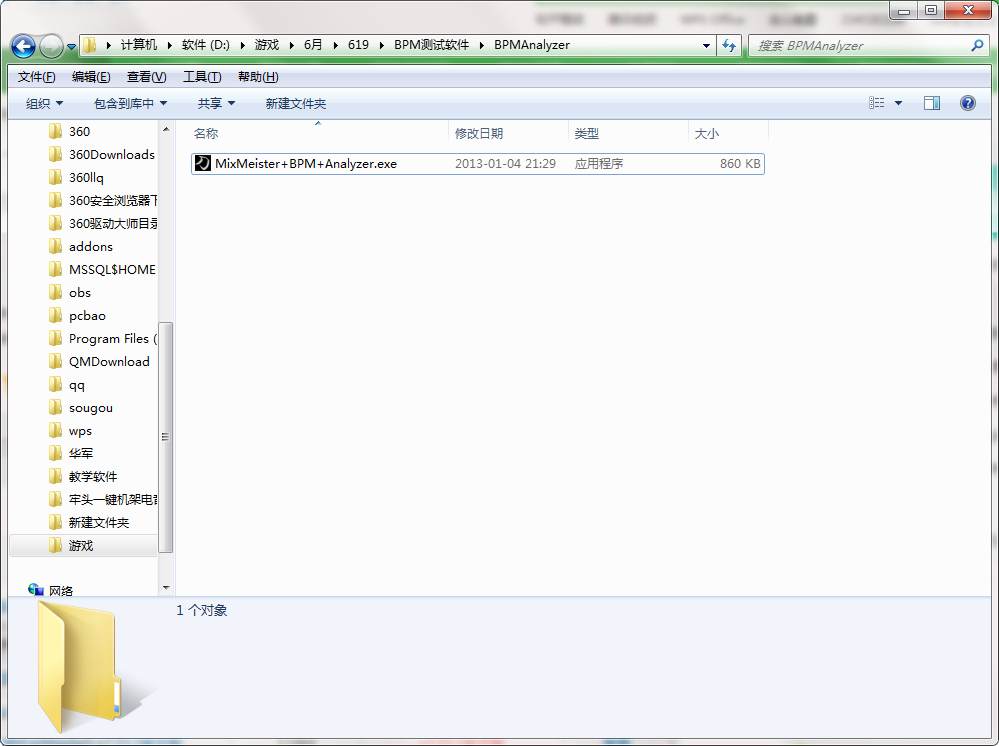The image size is (999, 746).
Task: Select the qq folder
Action: pyautogui.click(x=76, y=385)
